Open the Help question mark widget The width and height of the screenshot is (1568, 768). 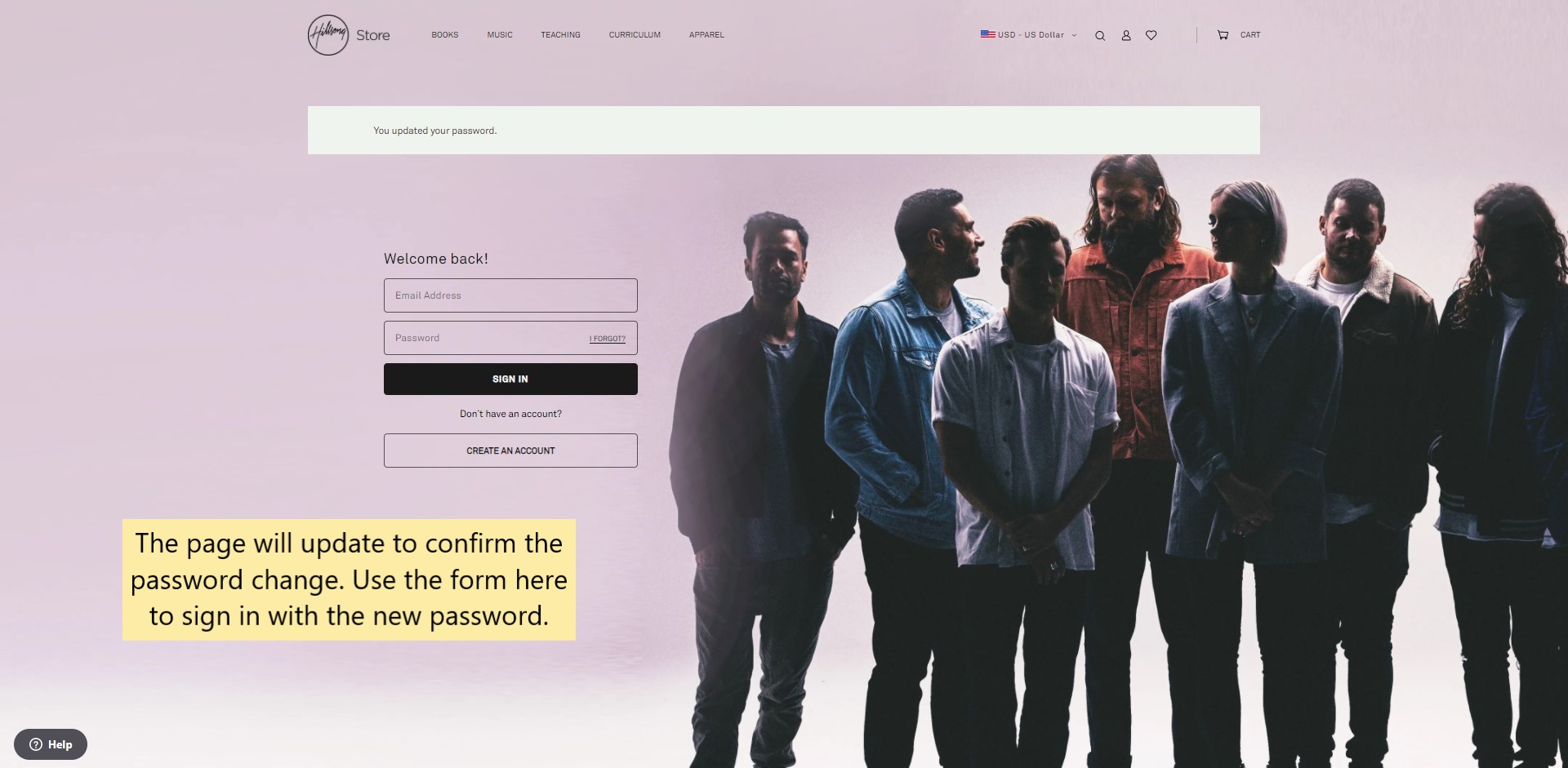51,744
